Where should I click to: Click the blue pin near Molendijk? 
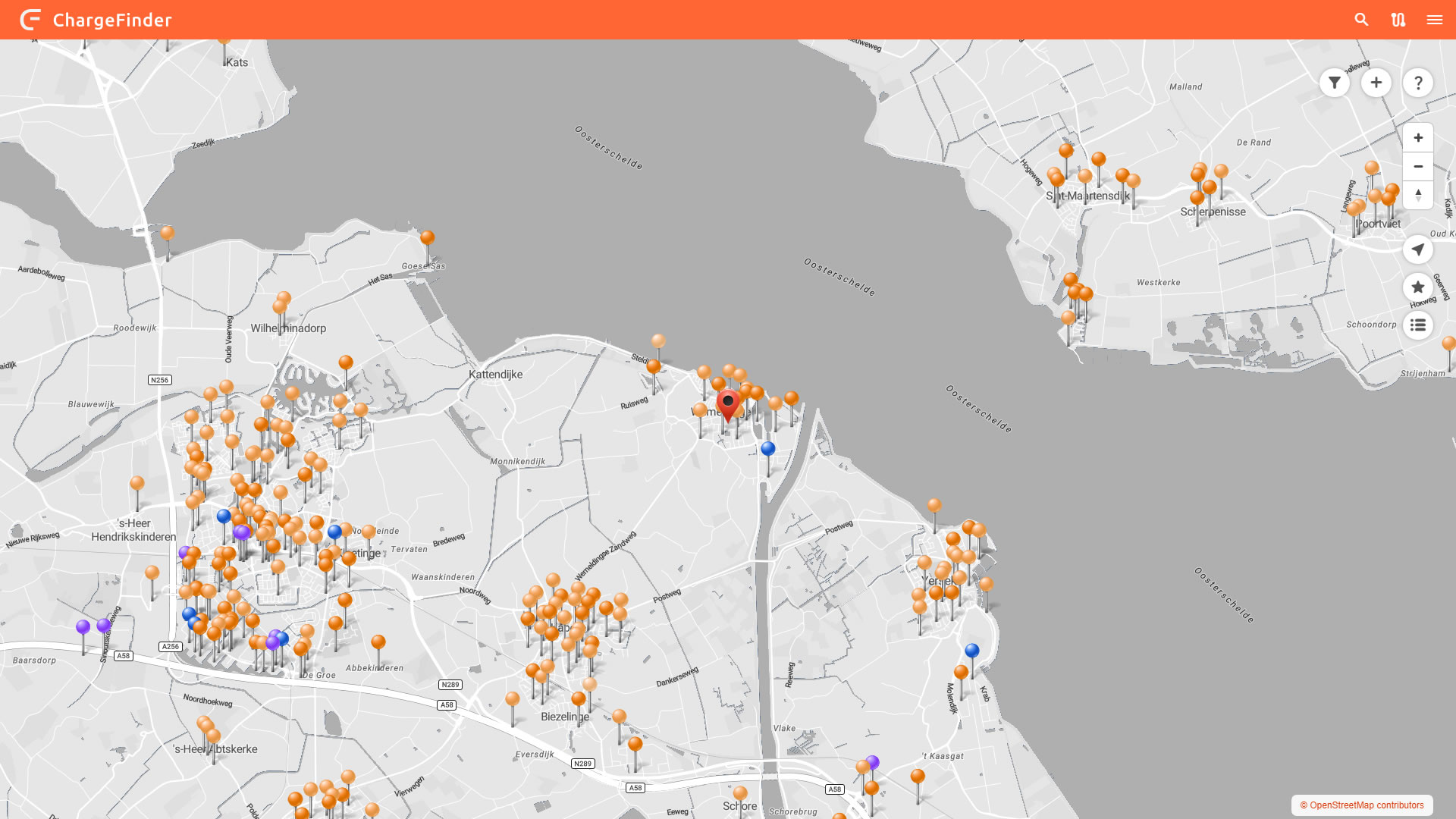tap(972, 651)
